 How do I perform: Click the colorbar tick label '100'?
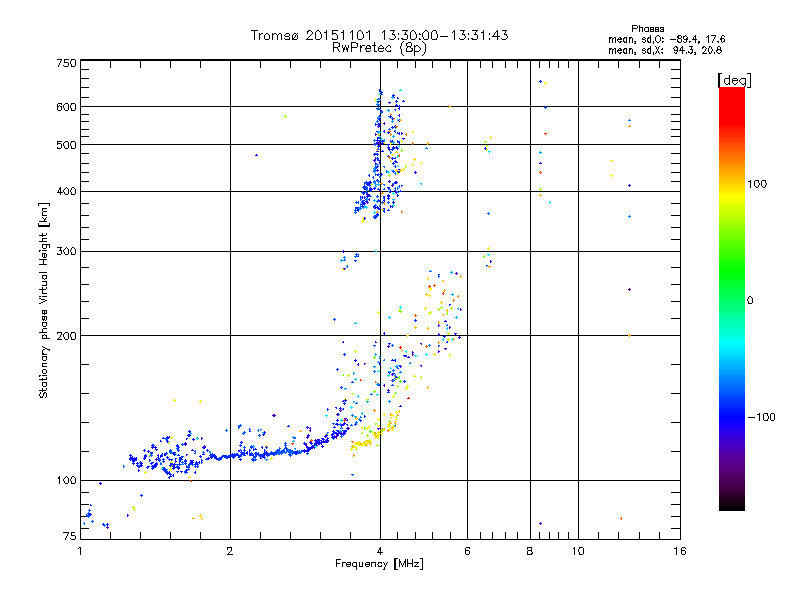(x=757, y=184)
